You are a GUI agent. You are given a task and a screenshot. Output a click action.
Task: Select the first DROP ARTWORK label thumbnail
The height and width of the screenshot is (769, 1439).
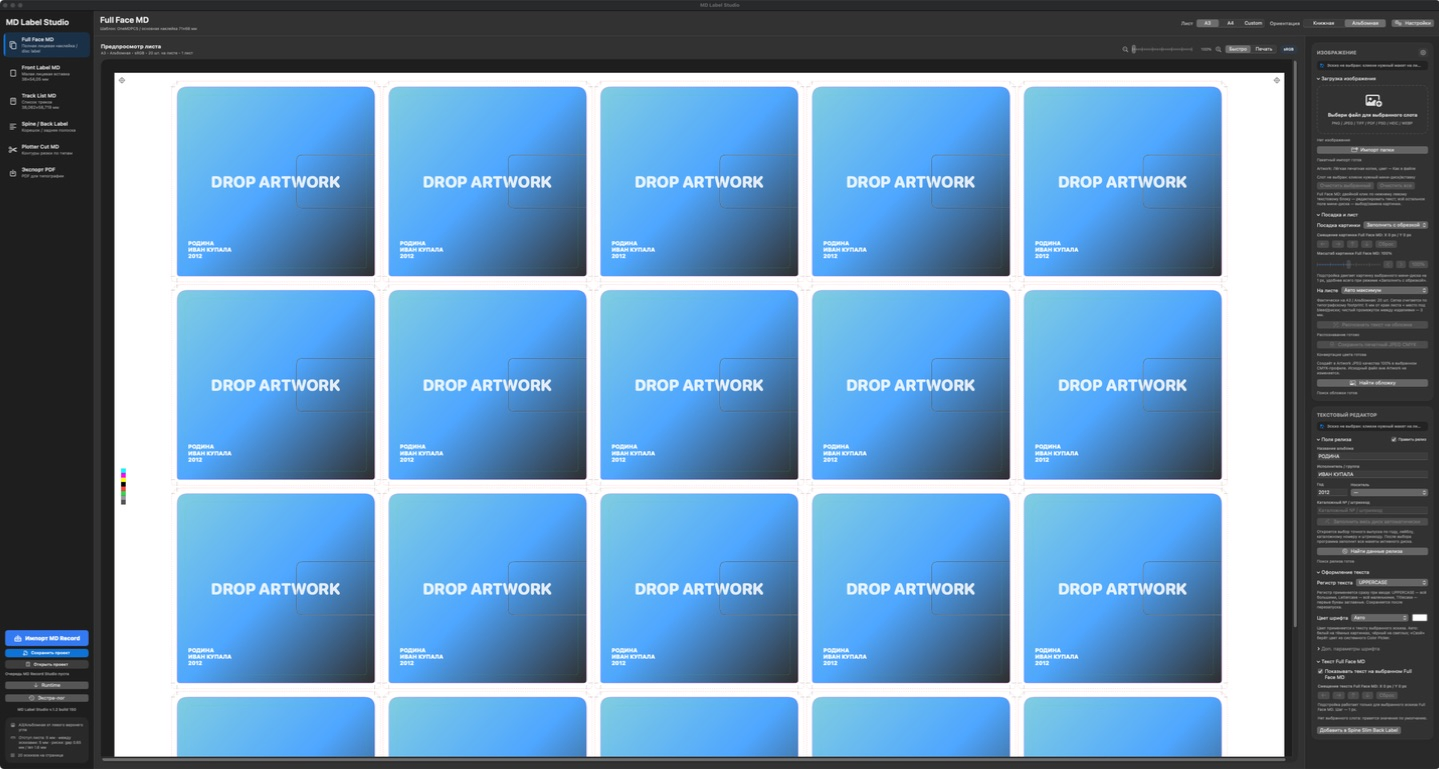276,181
